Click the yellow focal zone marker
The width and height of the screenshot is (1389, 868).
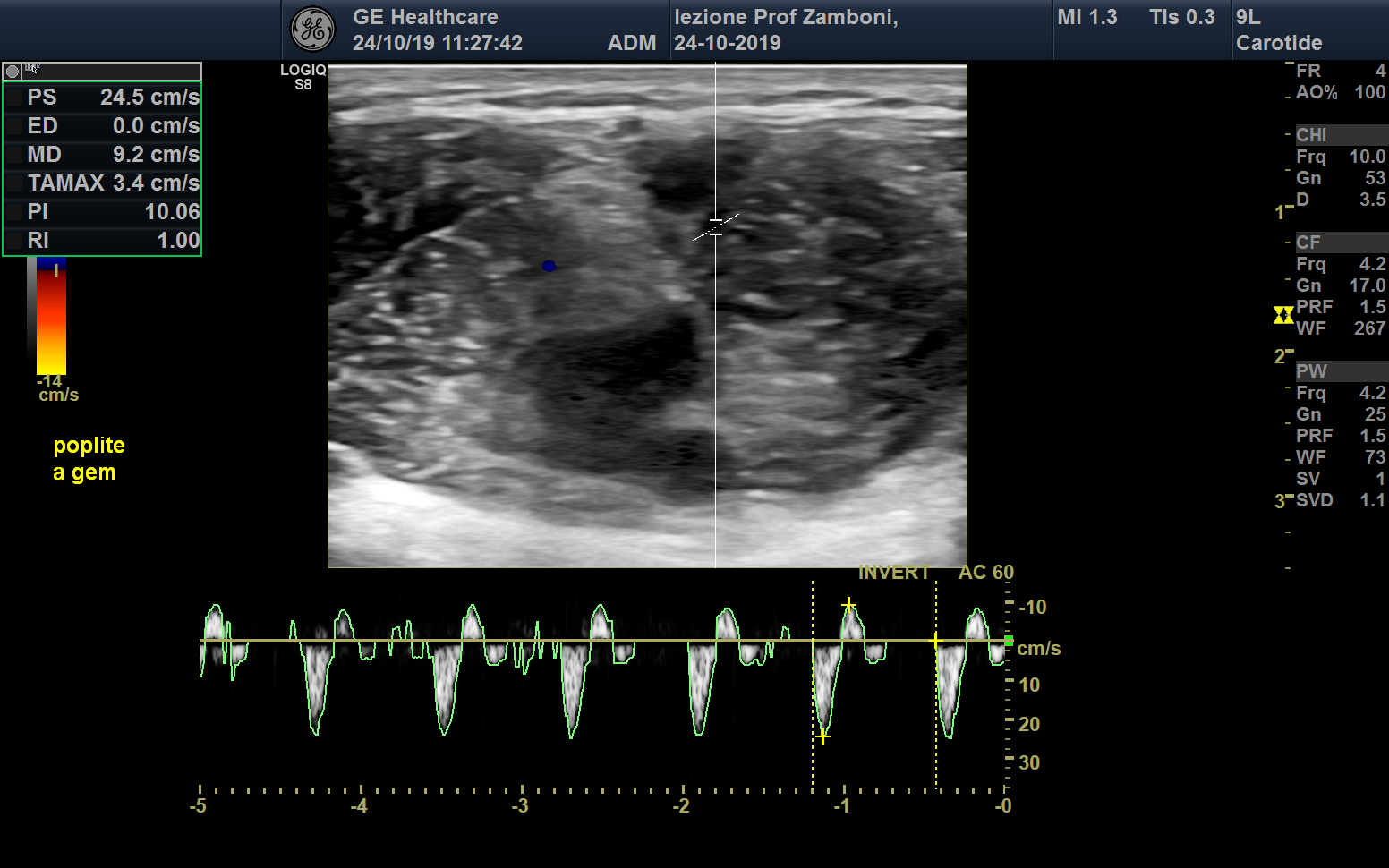click(x=1283, y=315)
